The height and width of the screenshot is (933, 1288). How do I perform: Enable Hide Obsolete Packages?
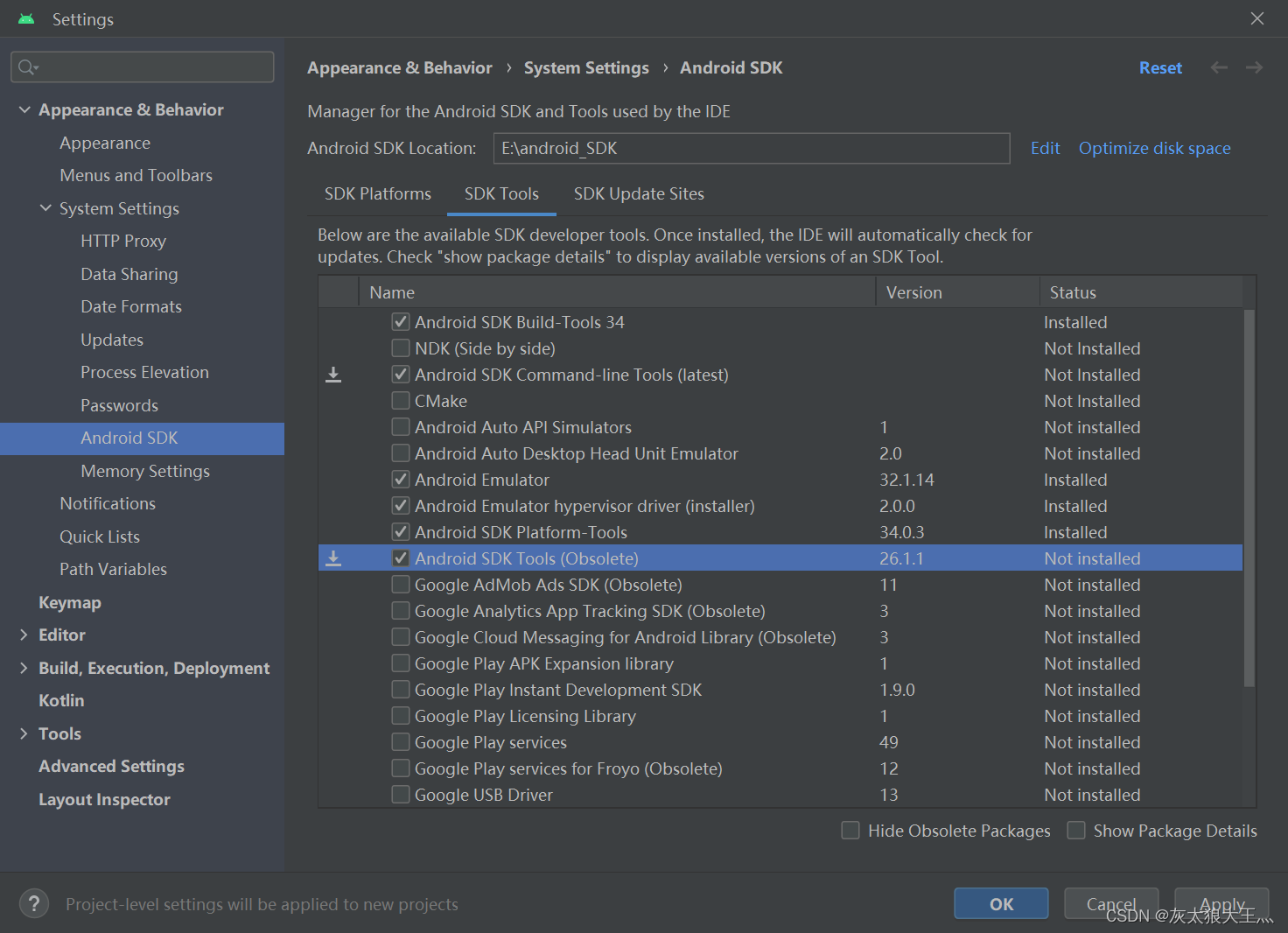850,830
